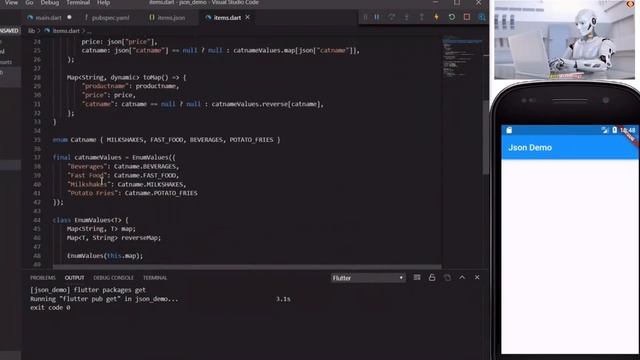This screenshot has width=640, height=360.
Task: Stop debugging with the red square
Action: 467,17
